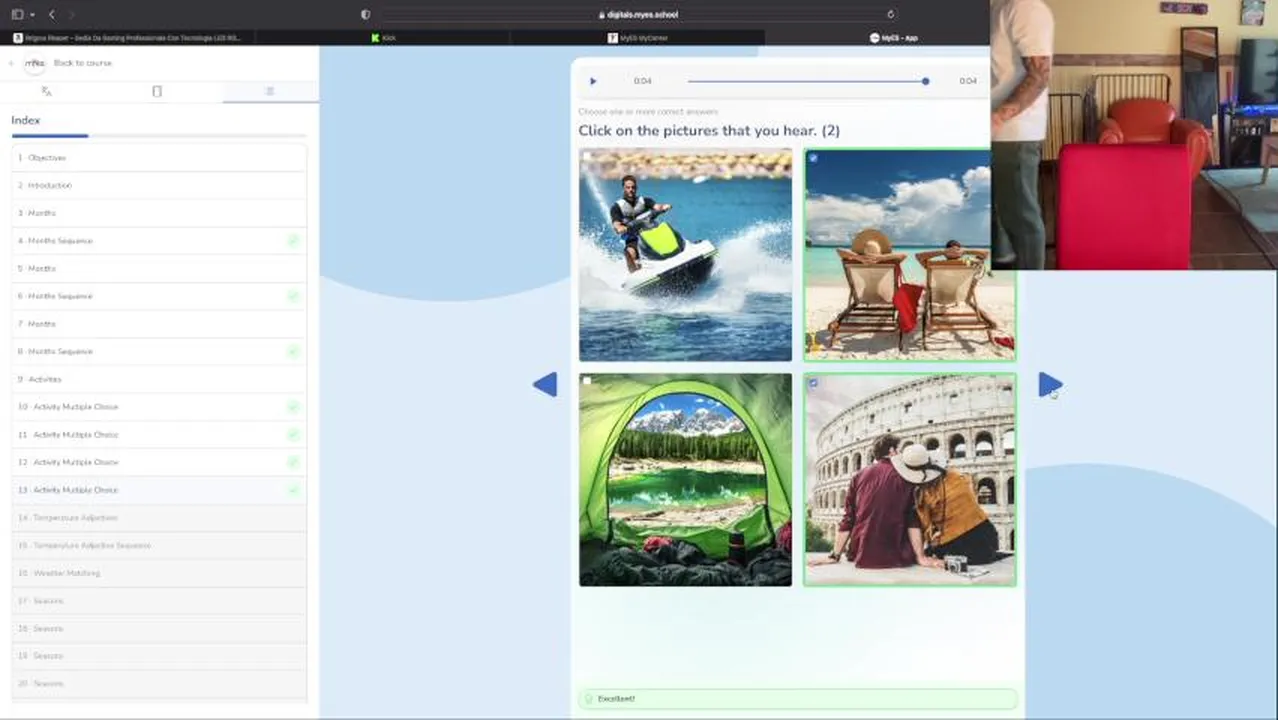Switch to the MyES MyCorner tab
1278x720 pixels.
click(638, 38)
